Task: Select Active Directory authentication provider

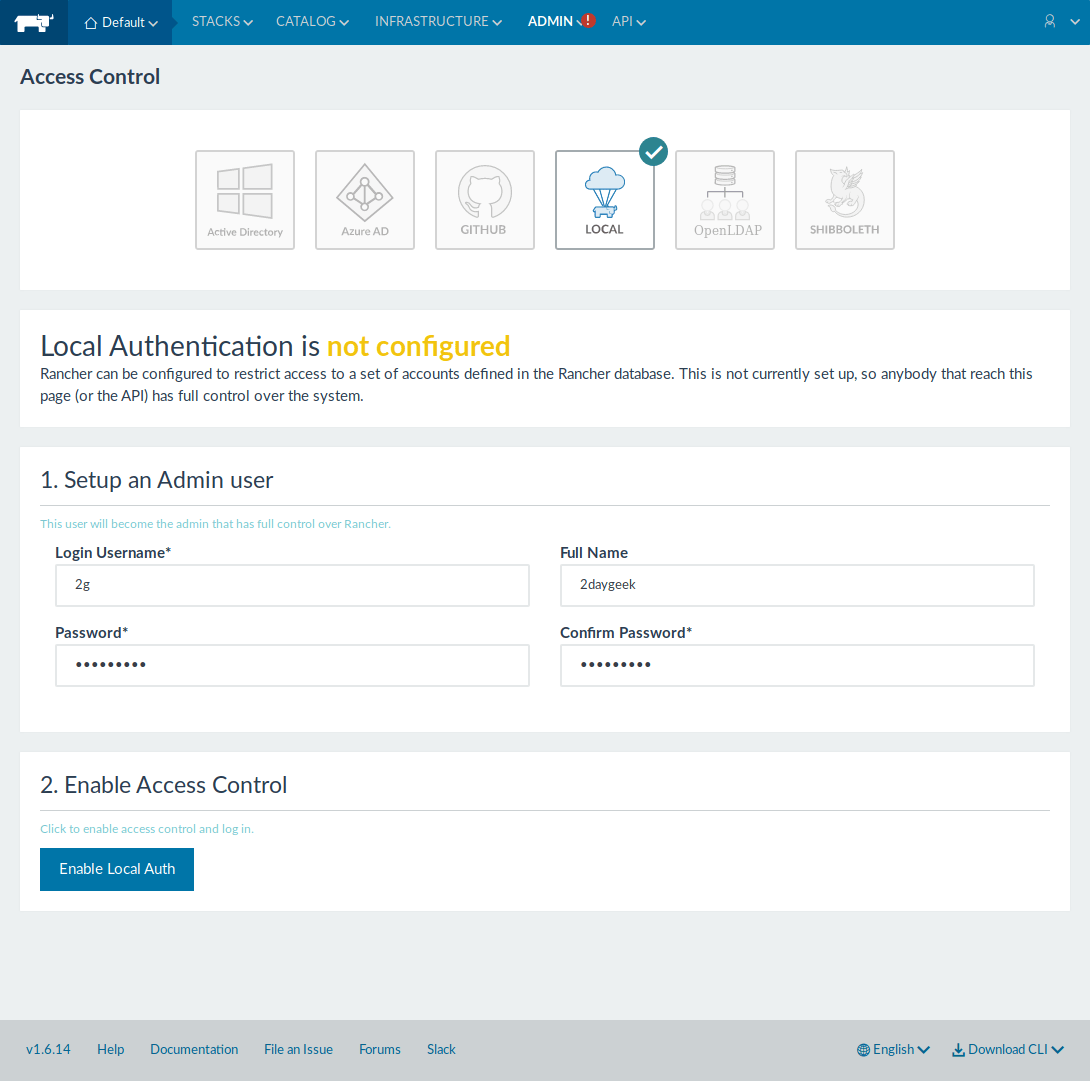Action: tap(245, 200)
